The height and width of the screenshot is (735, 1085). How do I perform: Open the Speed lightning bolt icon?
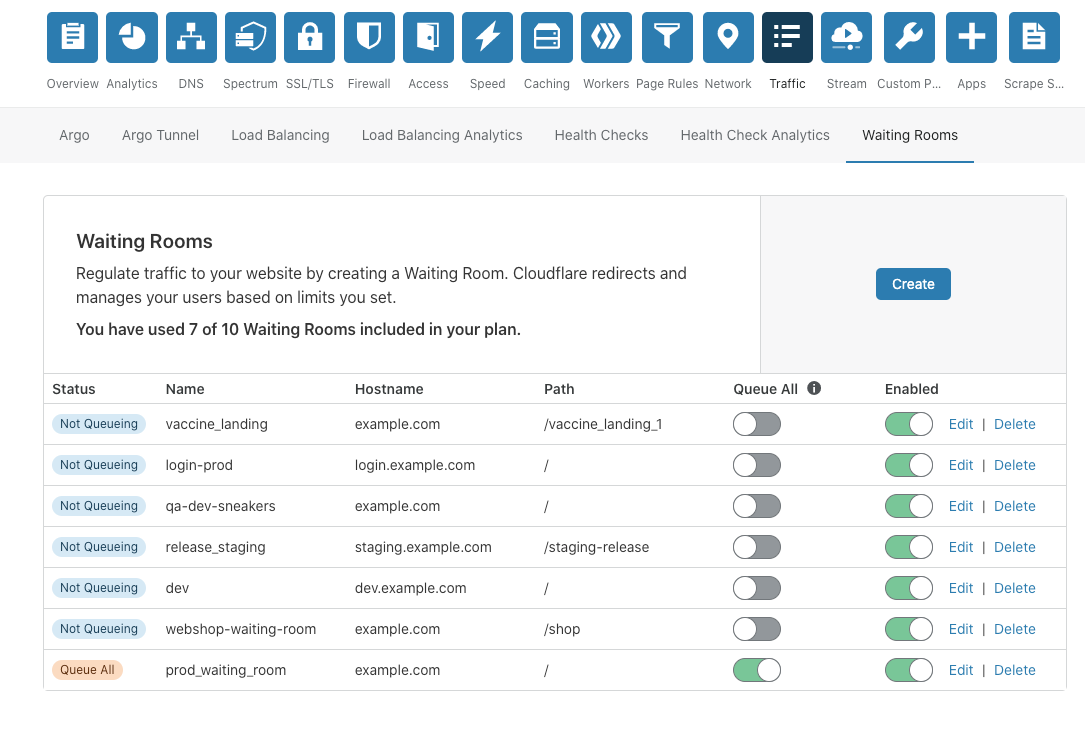point(487,37)
